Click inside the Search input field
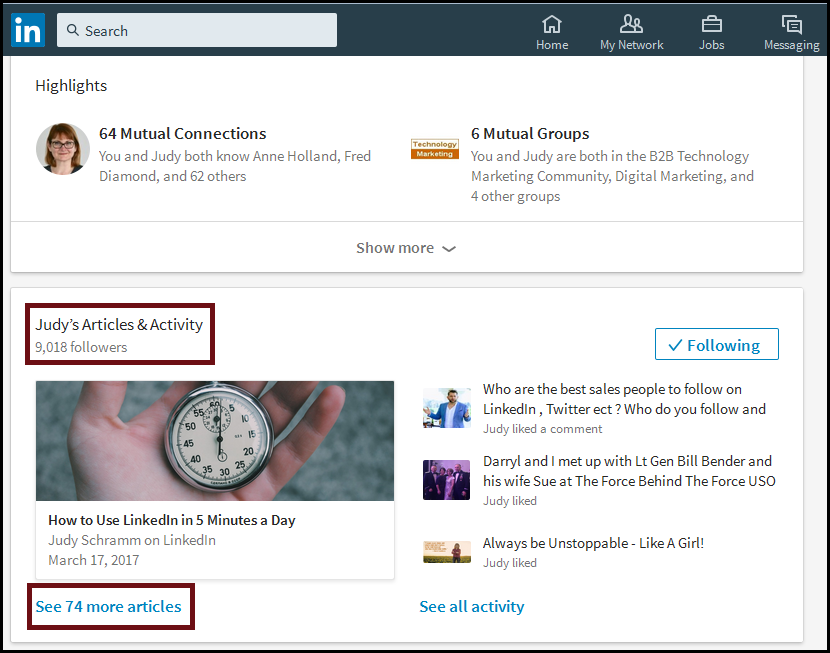This screenshot has width=830, height=653. coord(197,30)
